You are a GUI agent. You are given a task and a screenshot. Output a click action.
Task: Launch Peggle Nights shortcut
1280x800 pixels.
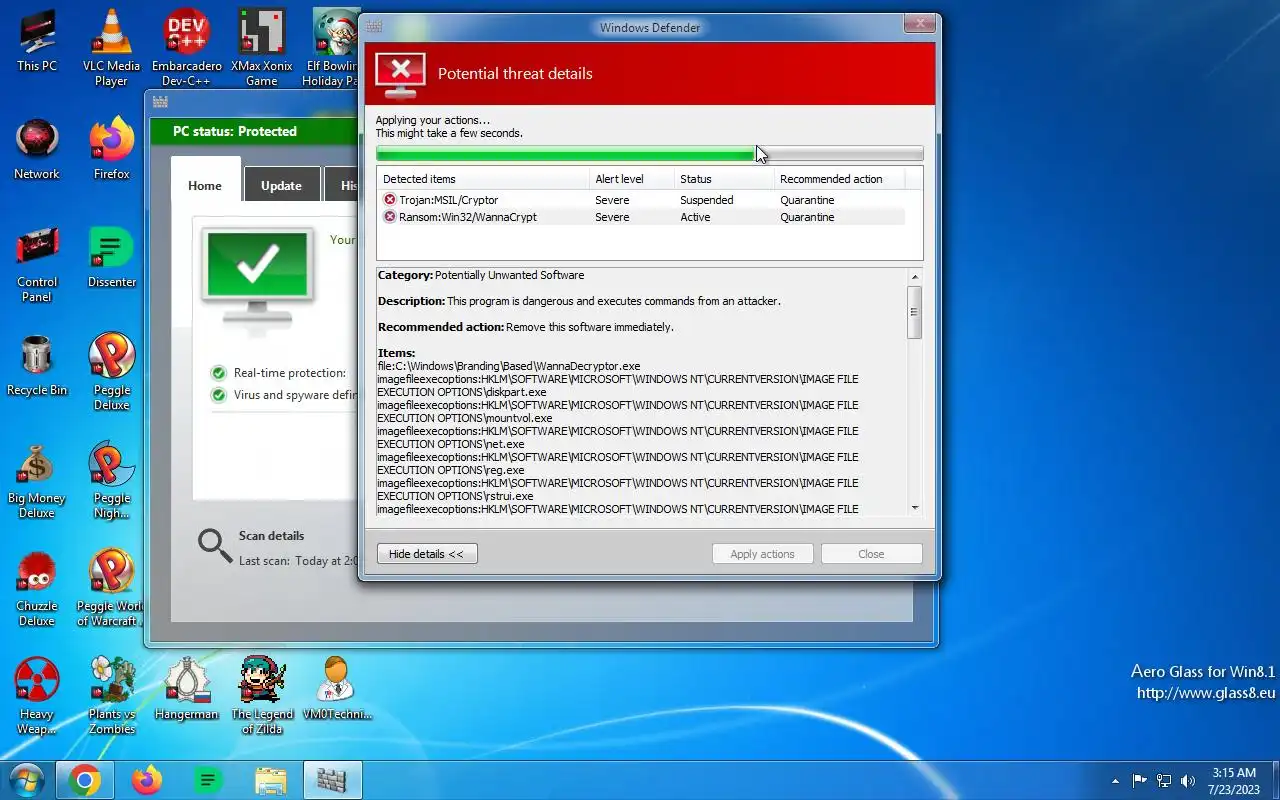click(111, 480)
